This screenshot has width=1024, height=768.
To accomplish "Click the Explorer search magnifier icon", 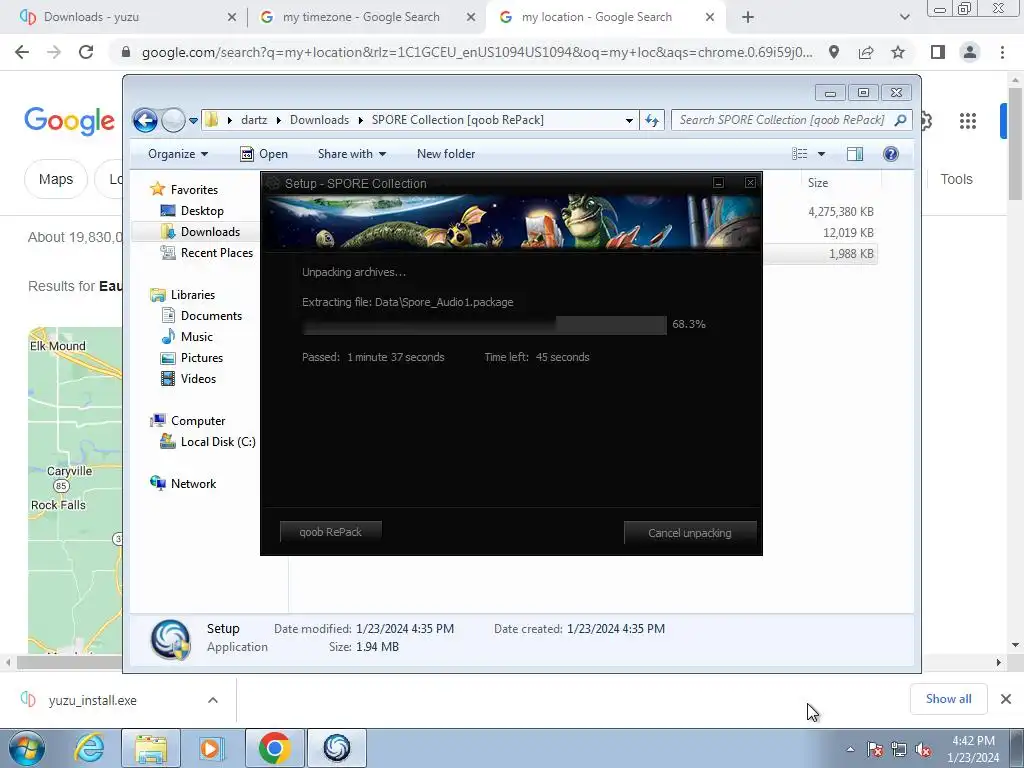I will (901, 120).
